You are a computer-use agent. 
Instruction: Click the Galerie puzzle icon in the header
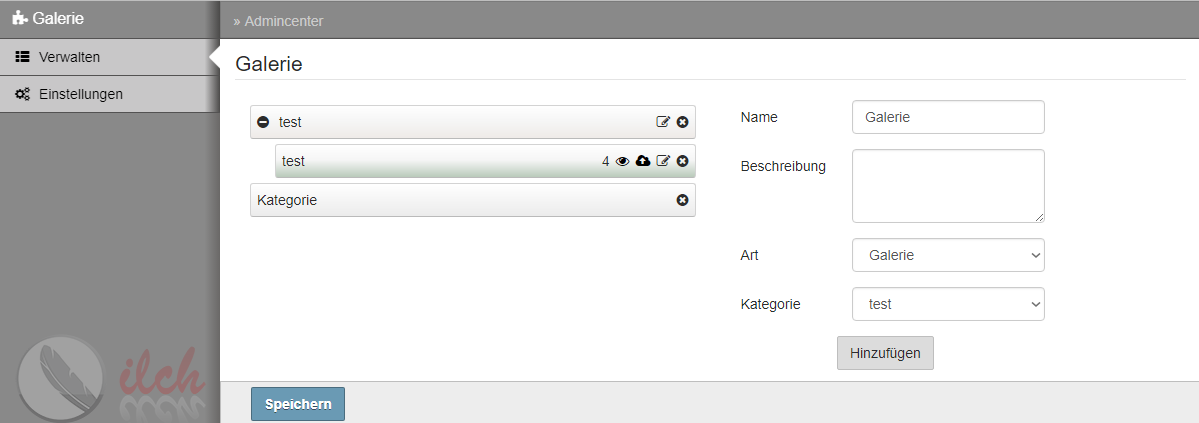point(20,18)
